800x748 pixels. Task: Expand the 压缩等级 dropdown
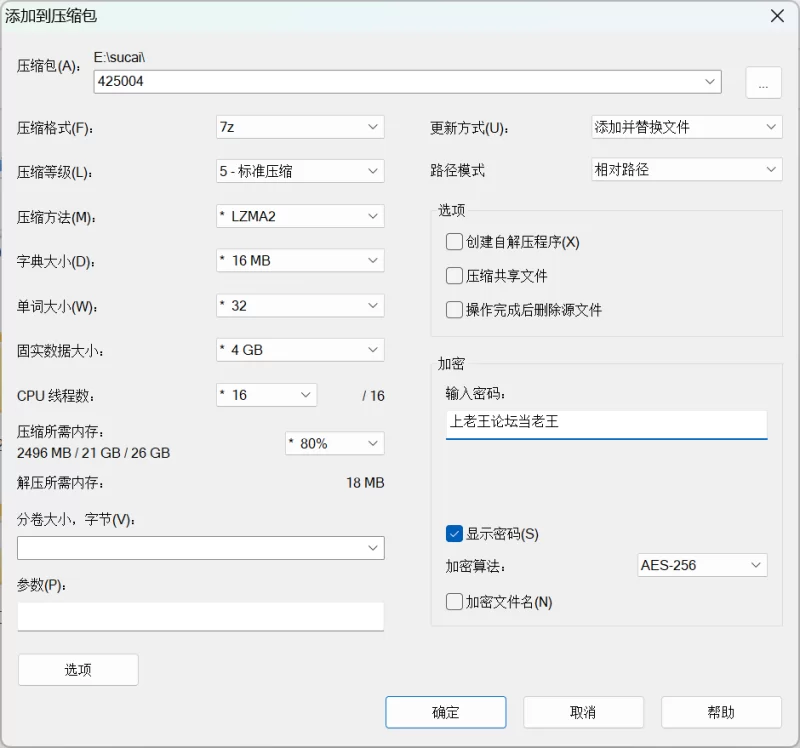(x=300, y=171)
